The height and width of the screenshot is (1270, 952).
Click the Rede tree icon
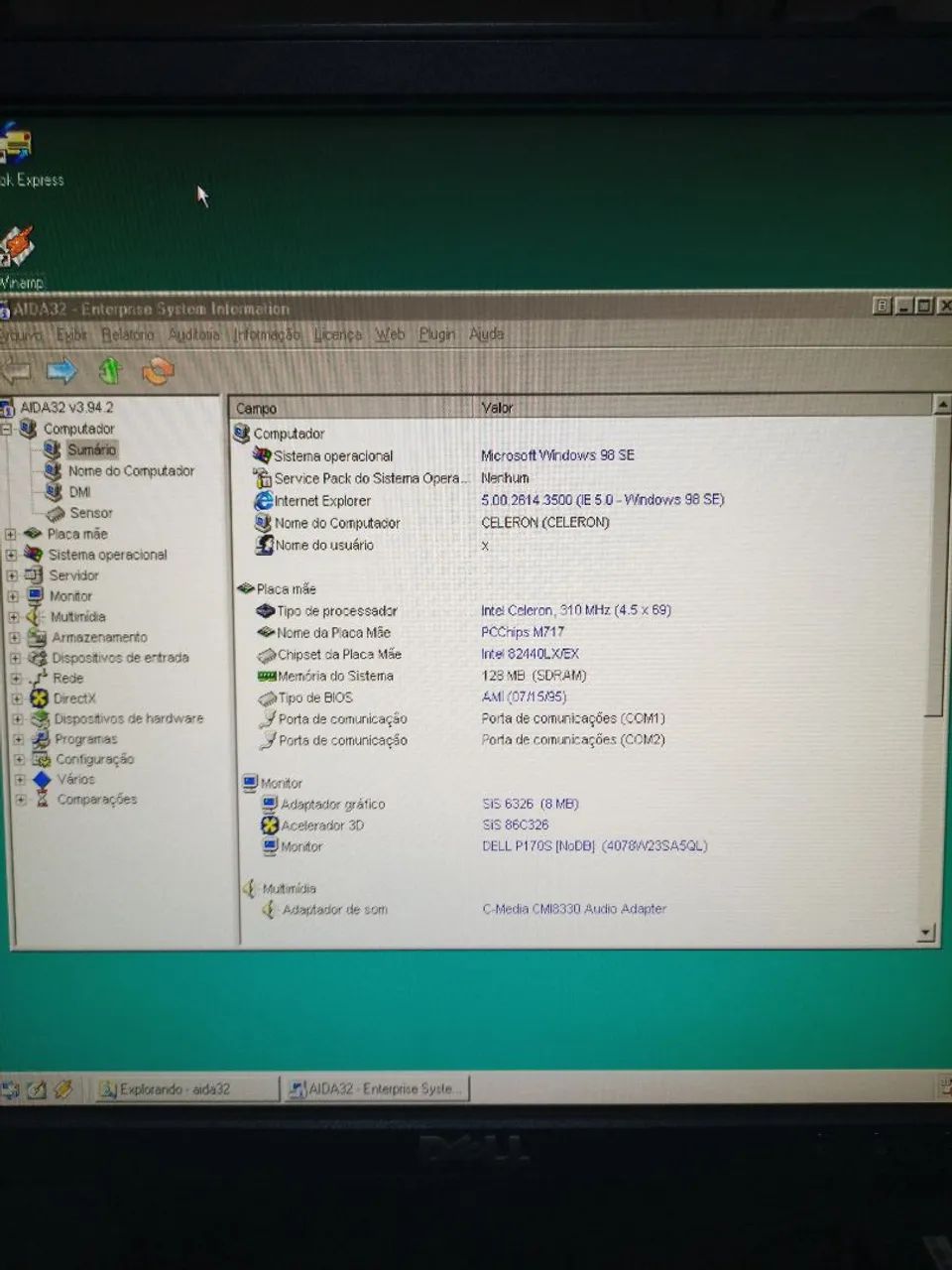click(x=39, y=678)
